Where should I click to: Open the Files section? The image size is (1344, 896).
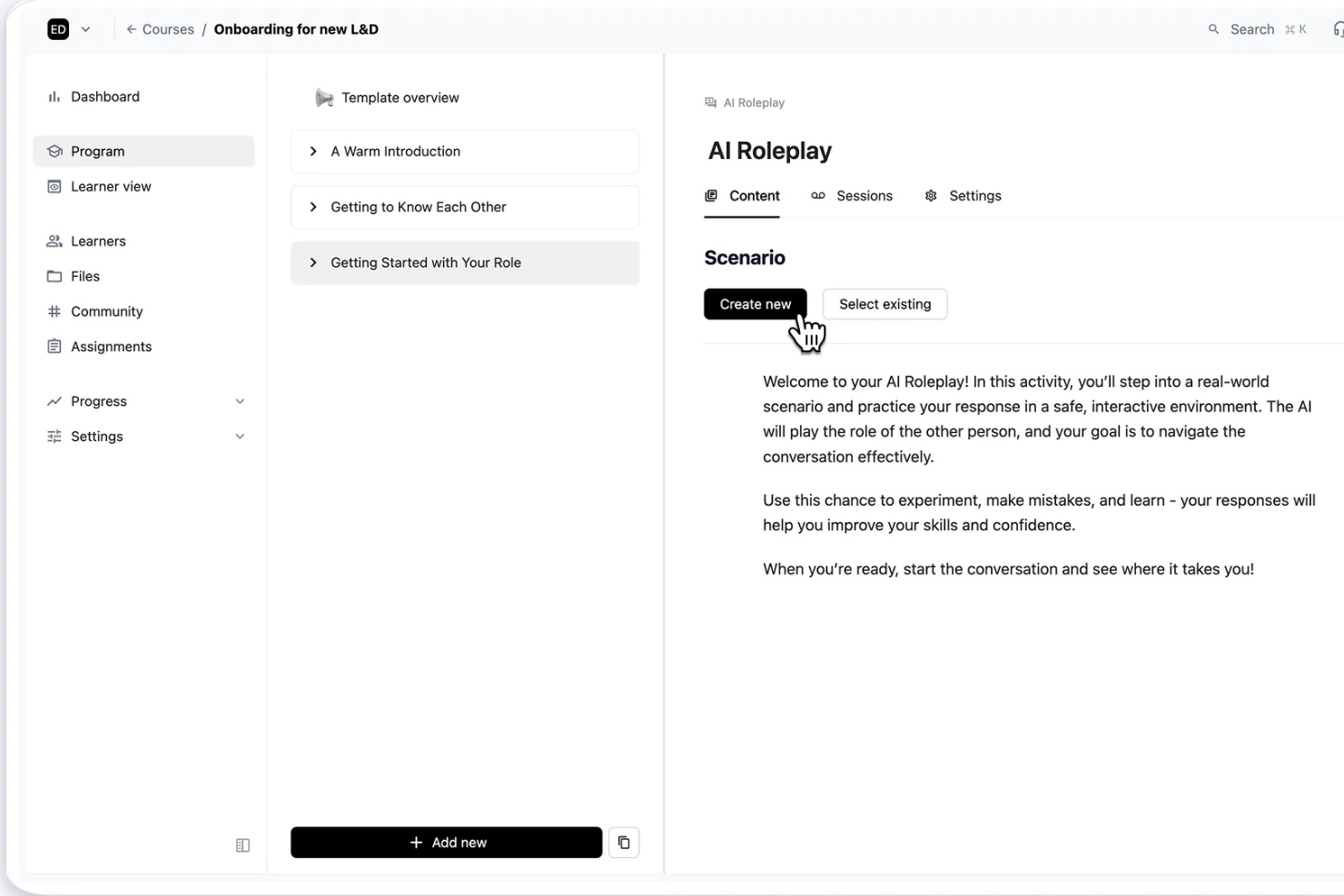pyautogui.click(x=85, y=276)
